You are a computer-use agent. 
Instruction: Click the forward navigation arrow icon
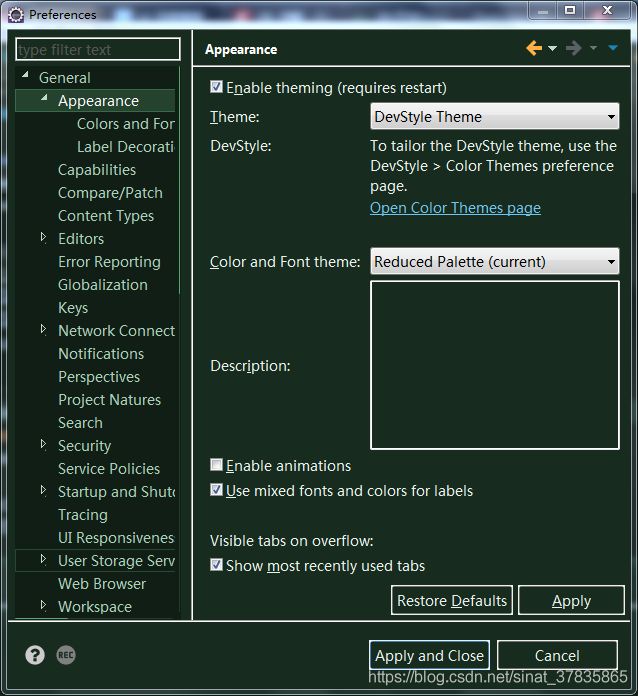pos(574,48)
